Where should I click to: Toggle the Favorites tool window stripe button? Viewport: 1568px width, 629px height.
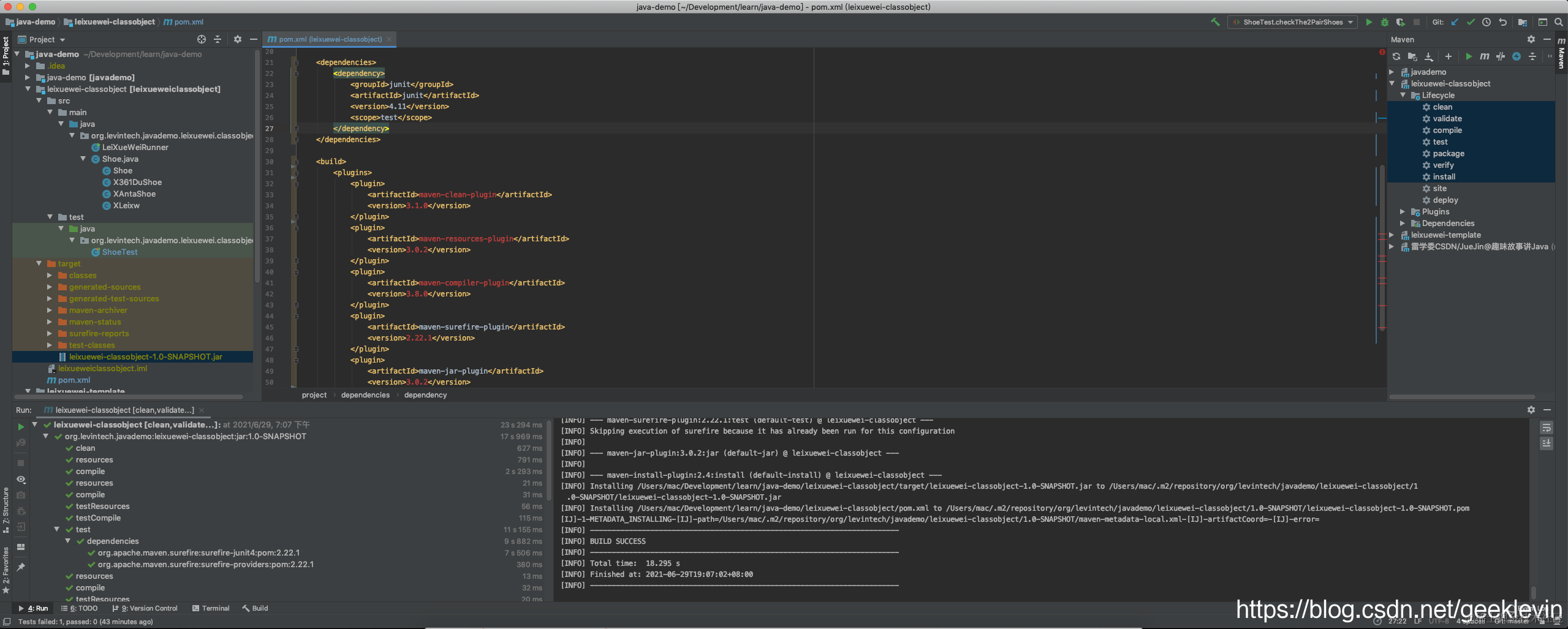(6, 571)
